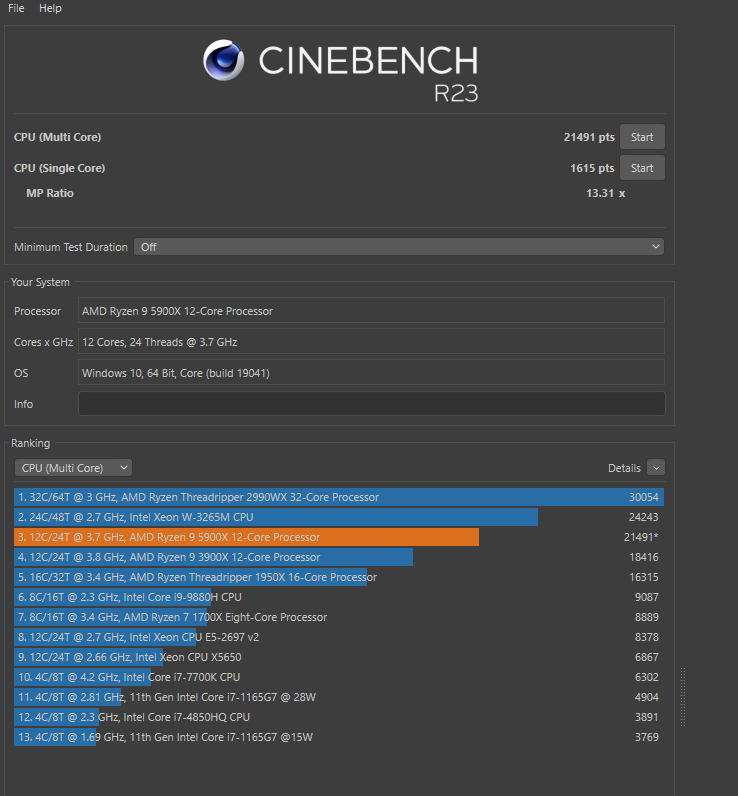Click the Cinebench logo icon
Viewport: 738px width, 796px height.
[x=223, y=60]
